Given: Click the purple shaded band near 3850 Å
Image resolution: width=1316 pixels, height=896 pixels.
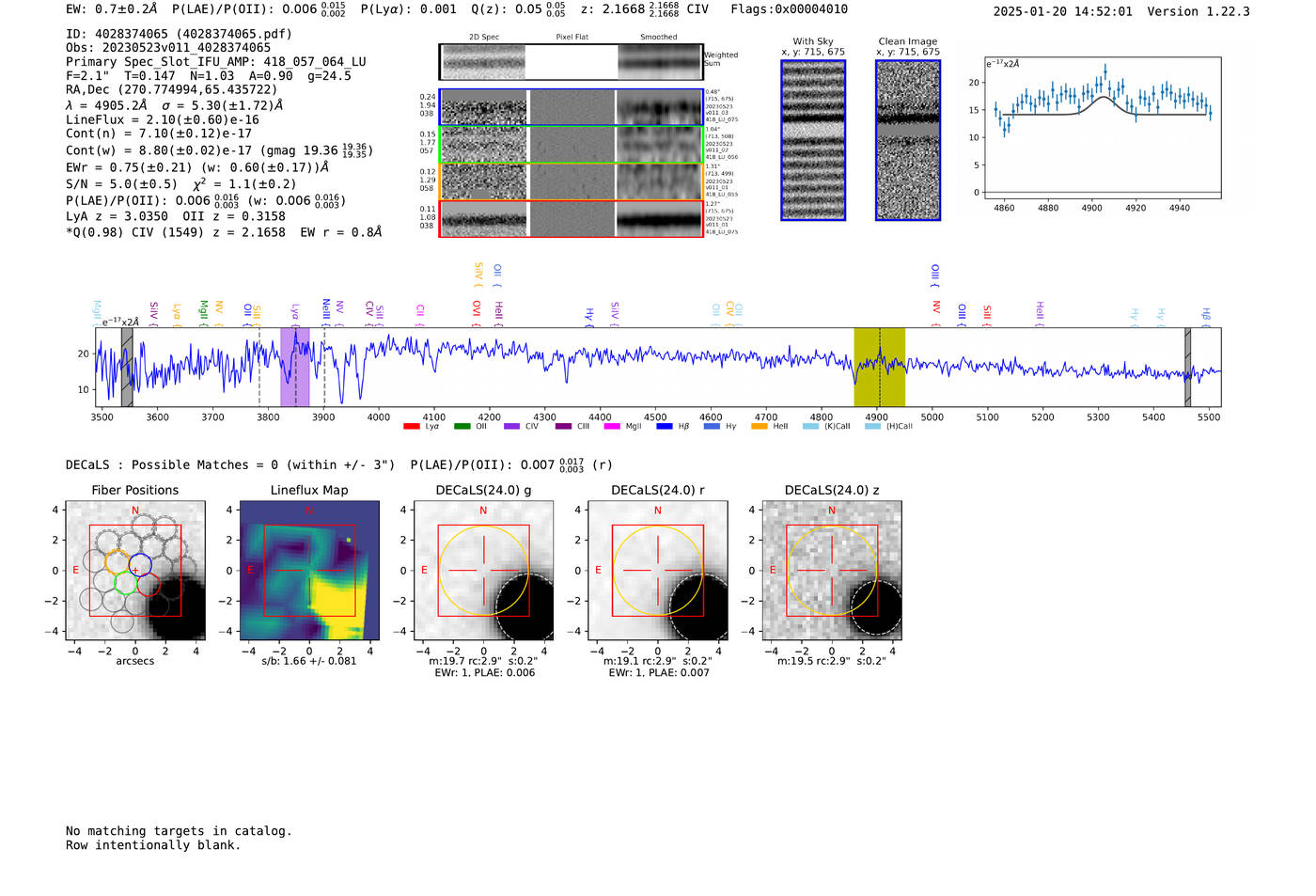Looking at the screenshot, I should click(295, 368).
